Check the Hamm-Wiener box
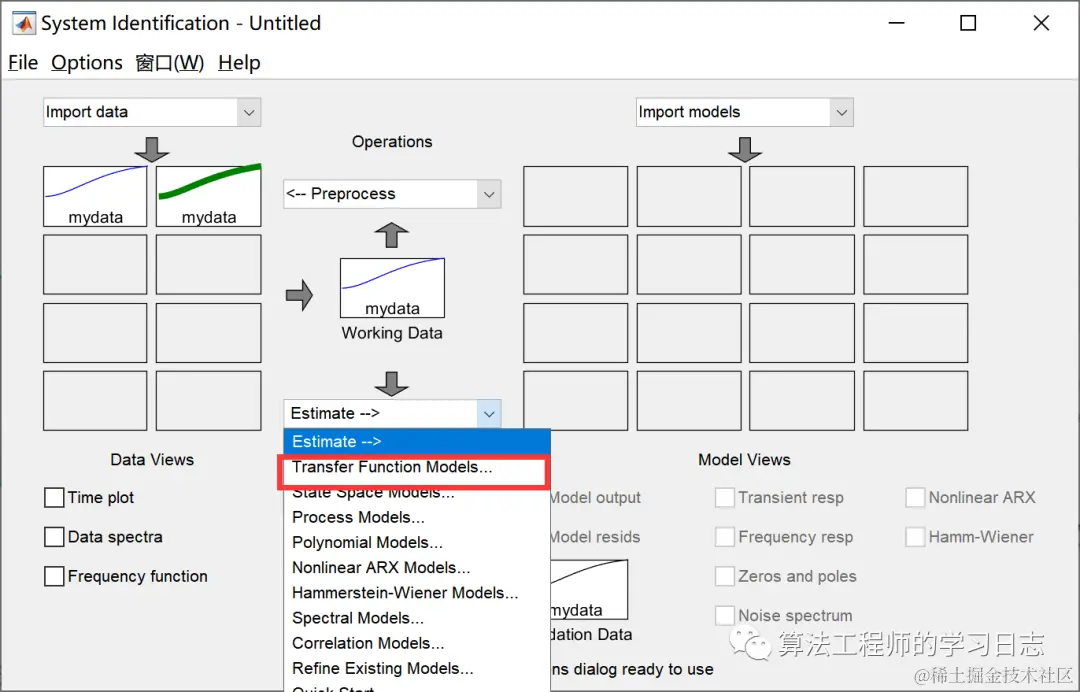This screenshot has width=1080, height=692. click(x=915, y=536)
